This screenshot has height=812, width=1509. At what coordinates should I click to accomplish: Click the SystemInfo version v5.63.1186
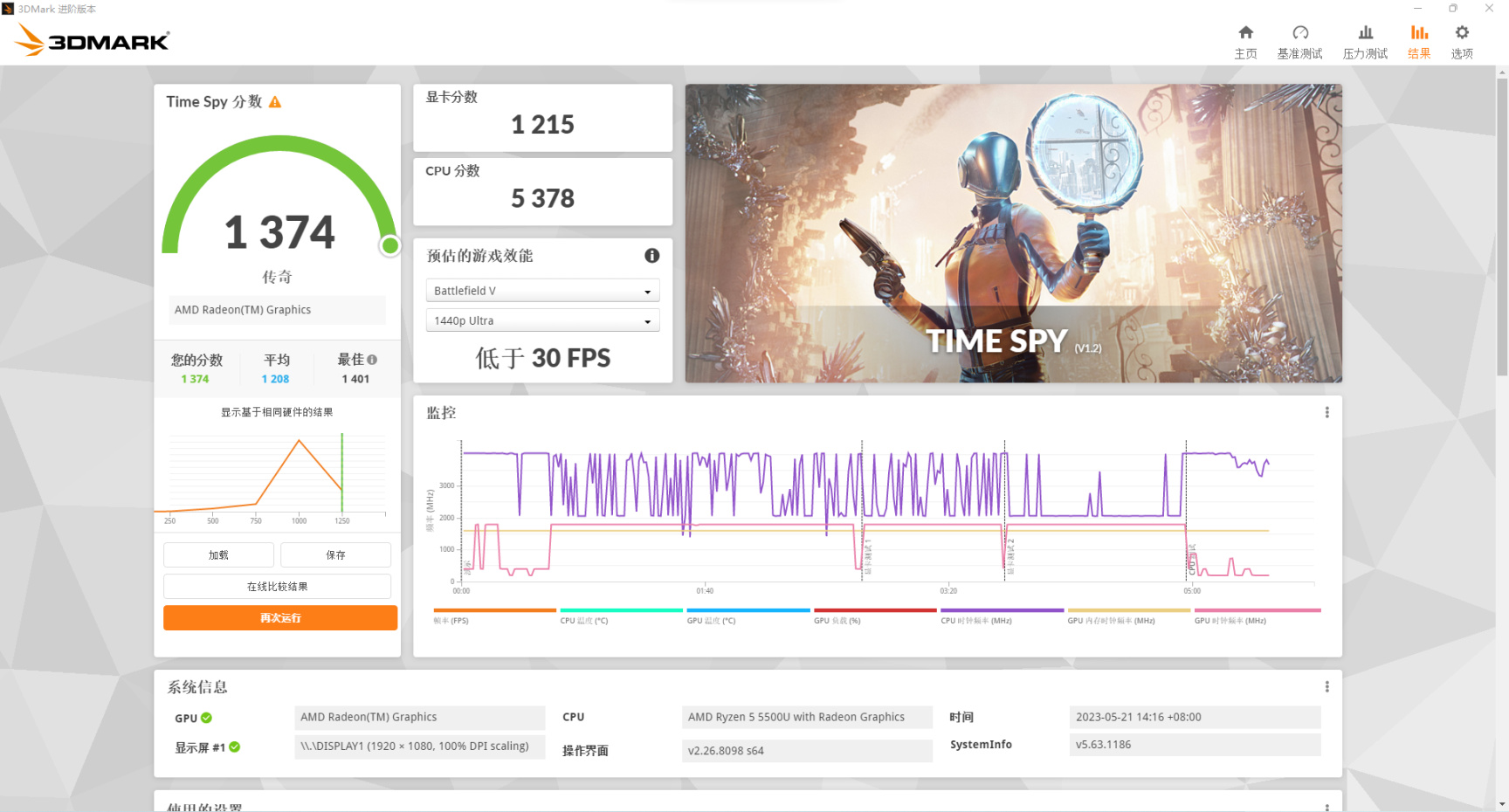coord(1195,745)
